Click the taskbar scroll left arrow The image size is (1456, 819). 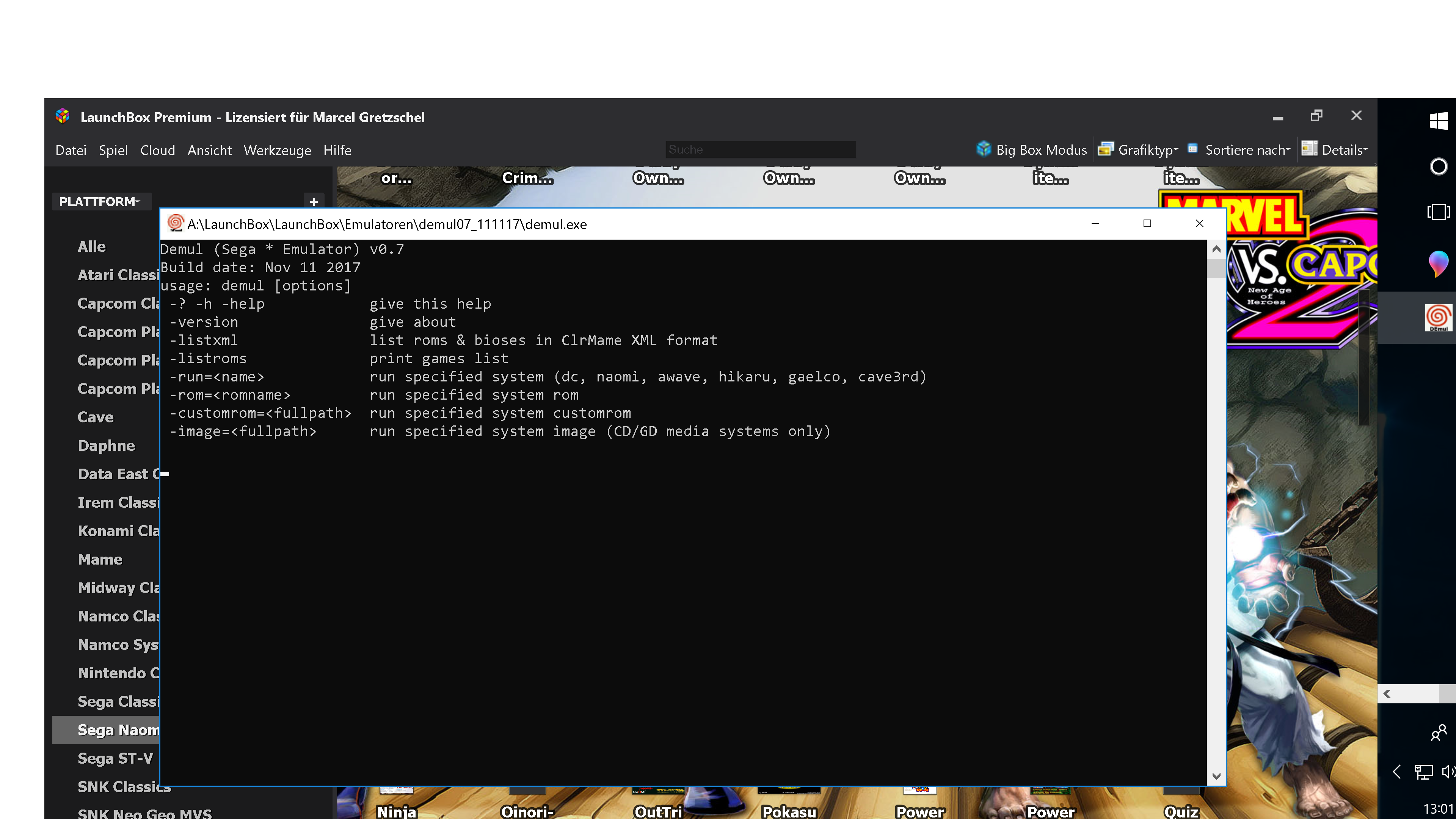point(1387,693)
